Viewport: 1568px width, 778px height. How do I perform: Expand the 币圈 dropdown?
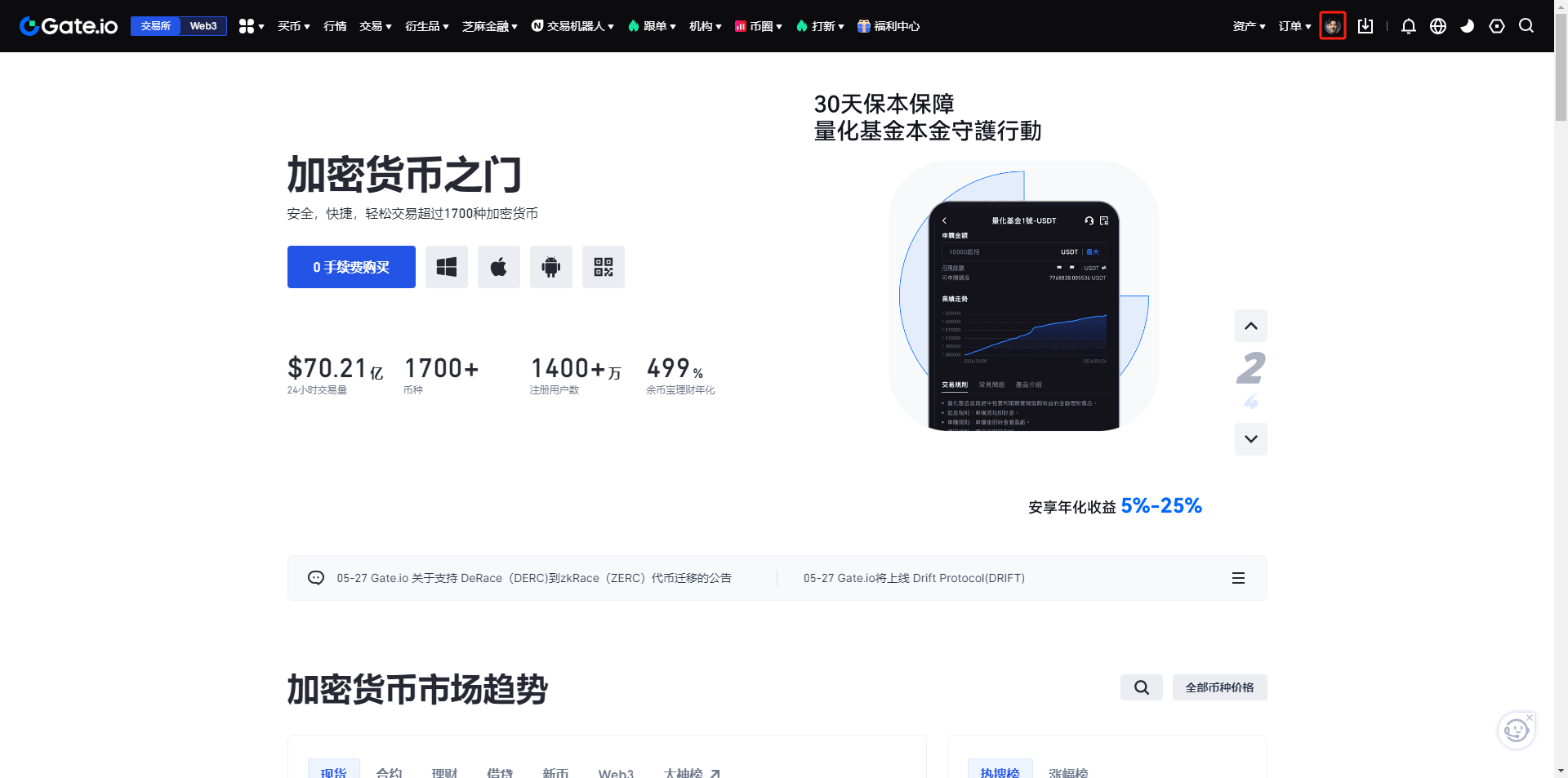(759, 26)
